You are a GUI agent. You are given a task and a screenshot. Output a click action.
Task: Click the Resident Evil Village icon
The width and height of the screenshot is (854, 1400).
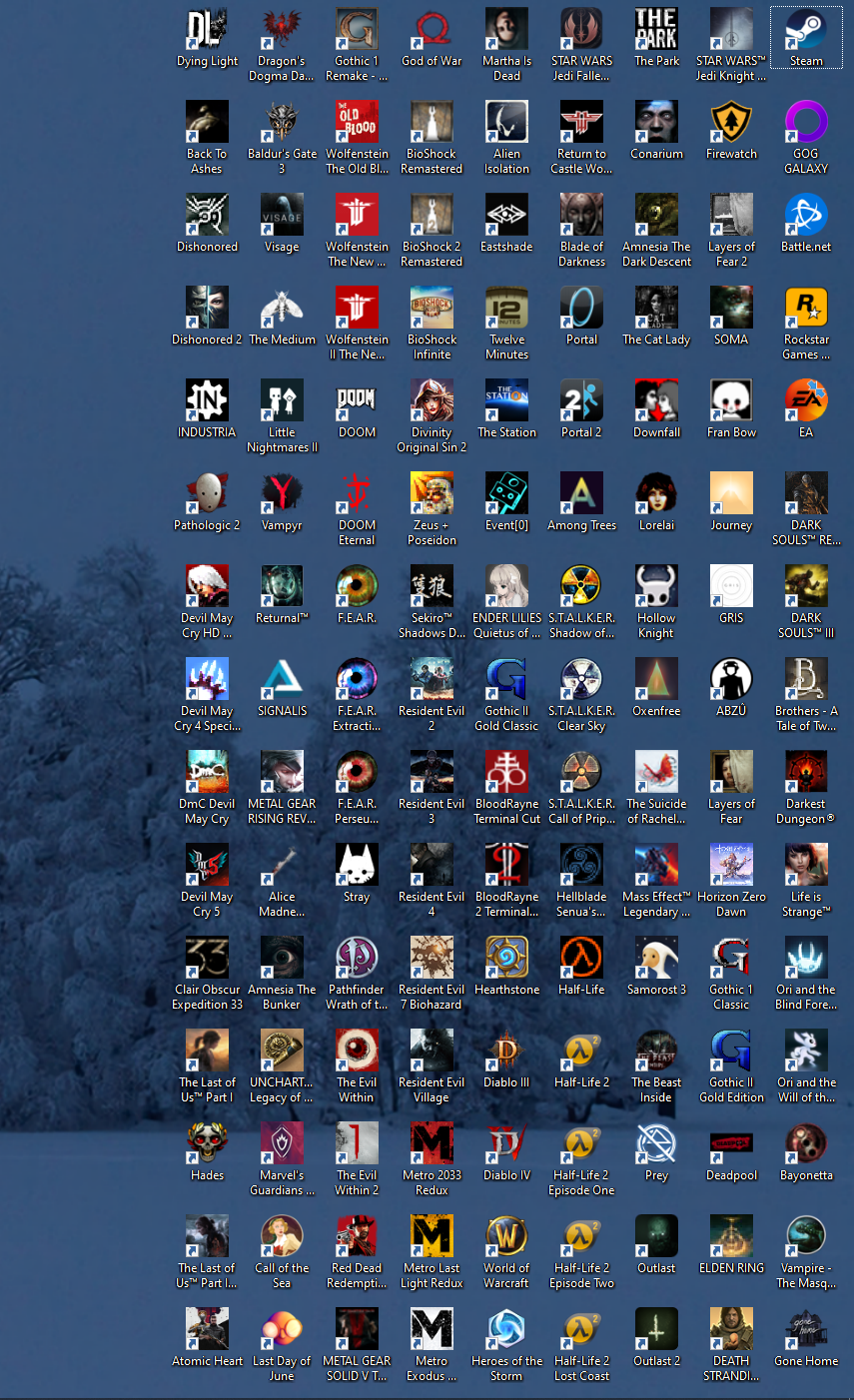[x=431, y=1050]
